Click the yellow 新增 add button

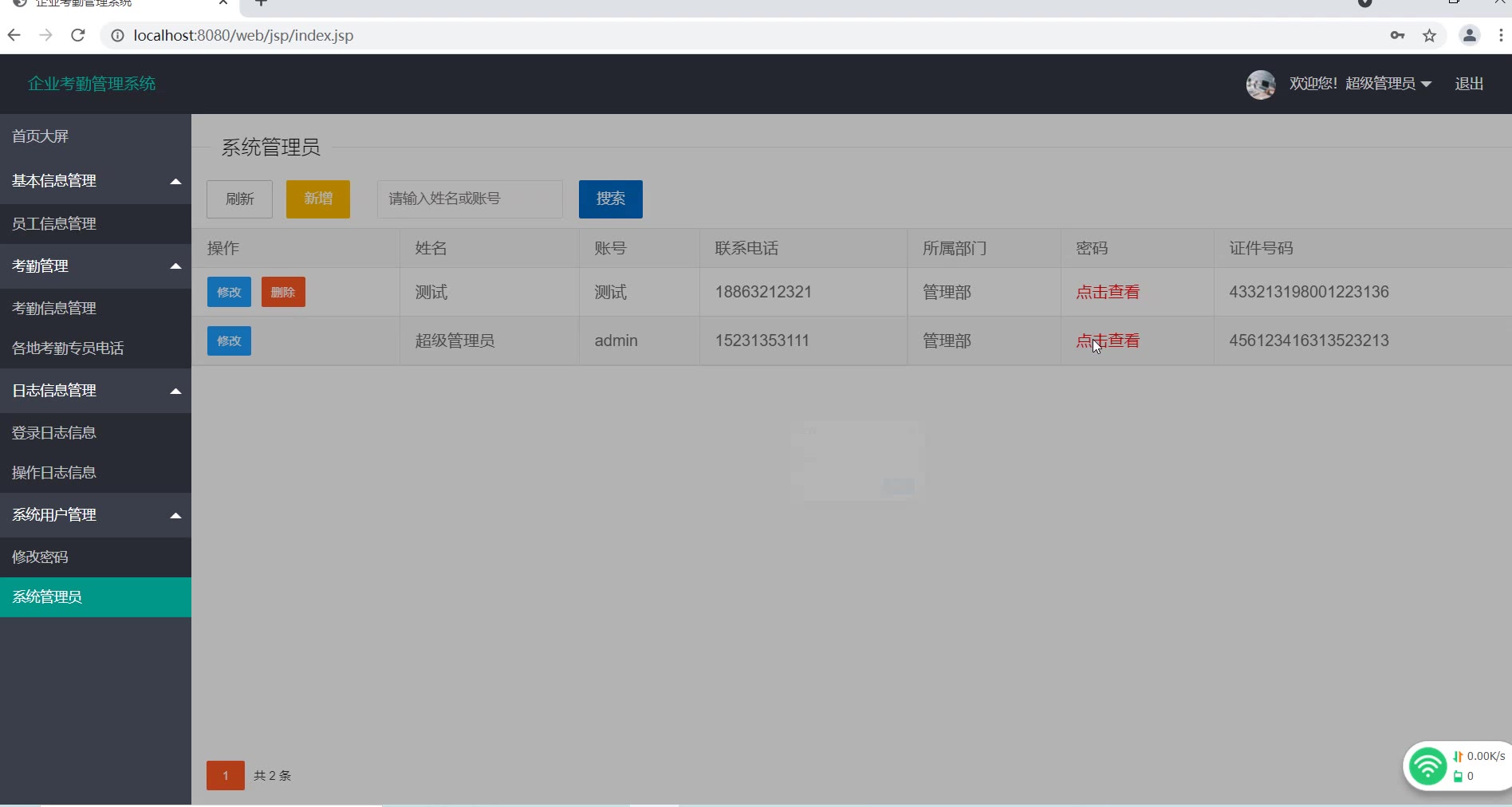[318, 199]
